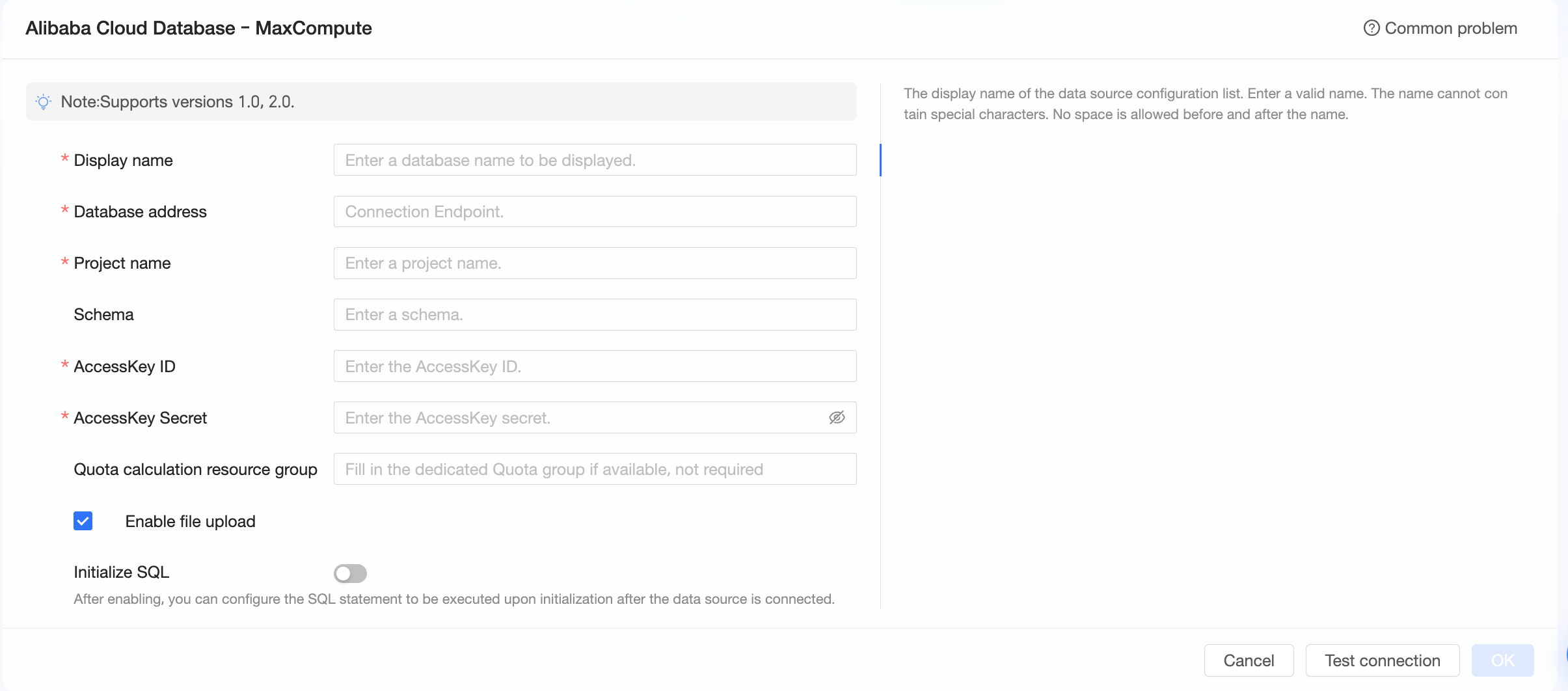
Task: Click into the Schema input field
Action: tap(595, 314)
